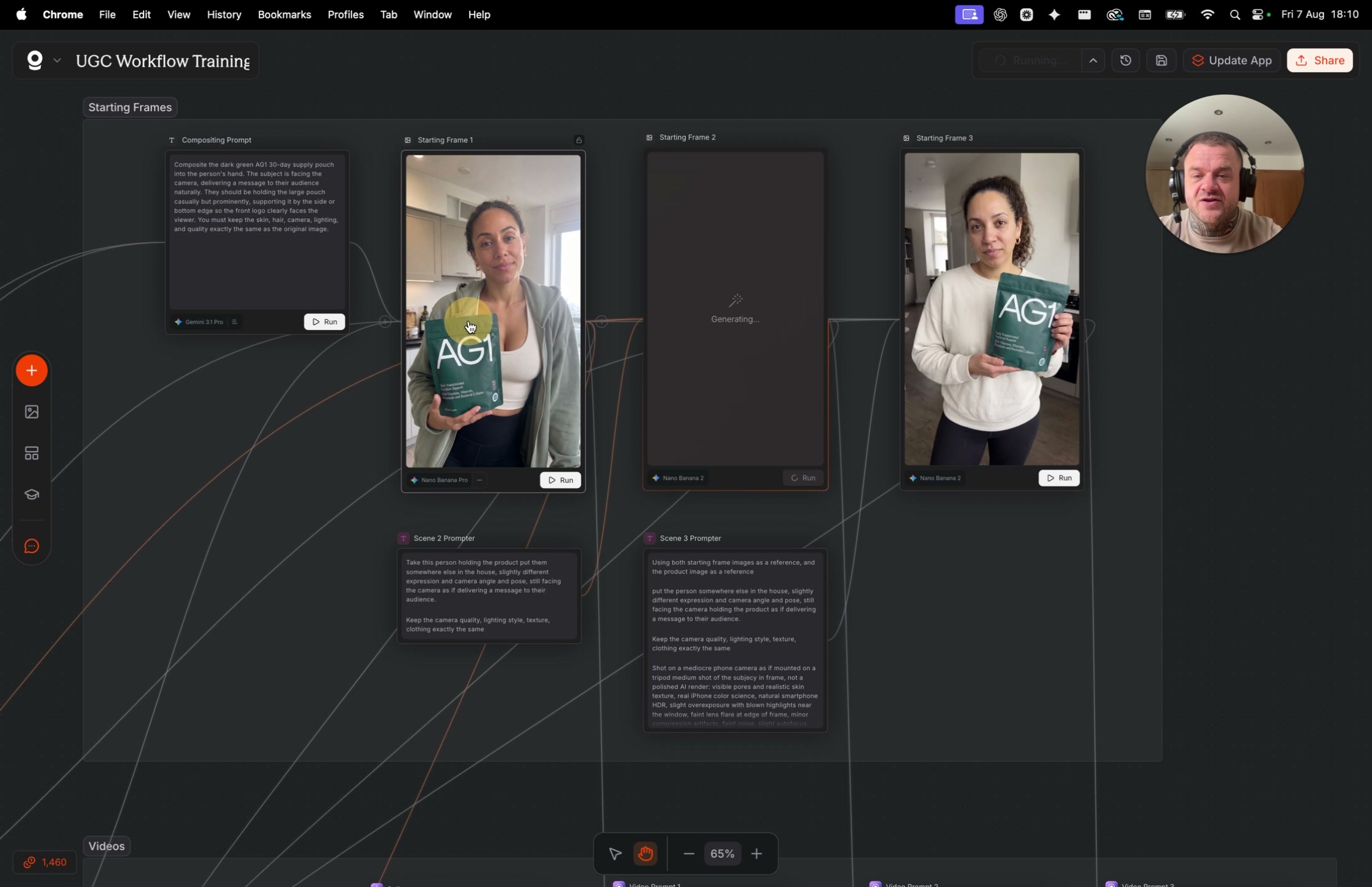Open the image assets sidebar icon

(x=31, y=411)
